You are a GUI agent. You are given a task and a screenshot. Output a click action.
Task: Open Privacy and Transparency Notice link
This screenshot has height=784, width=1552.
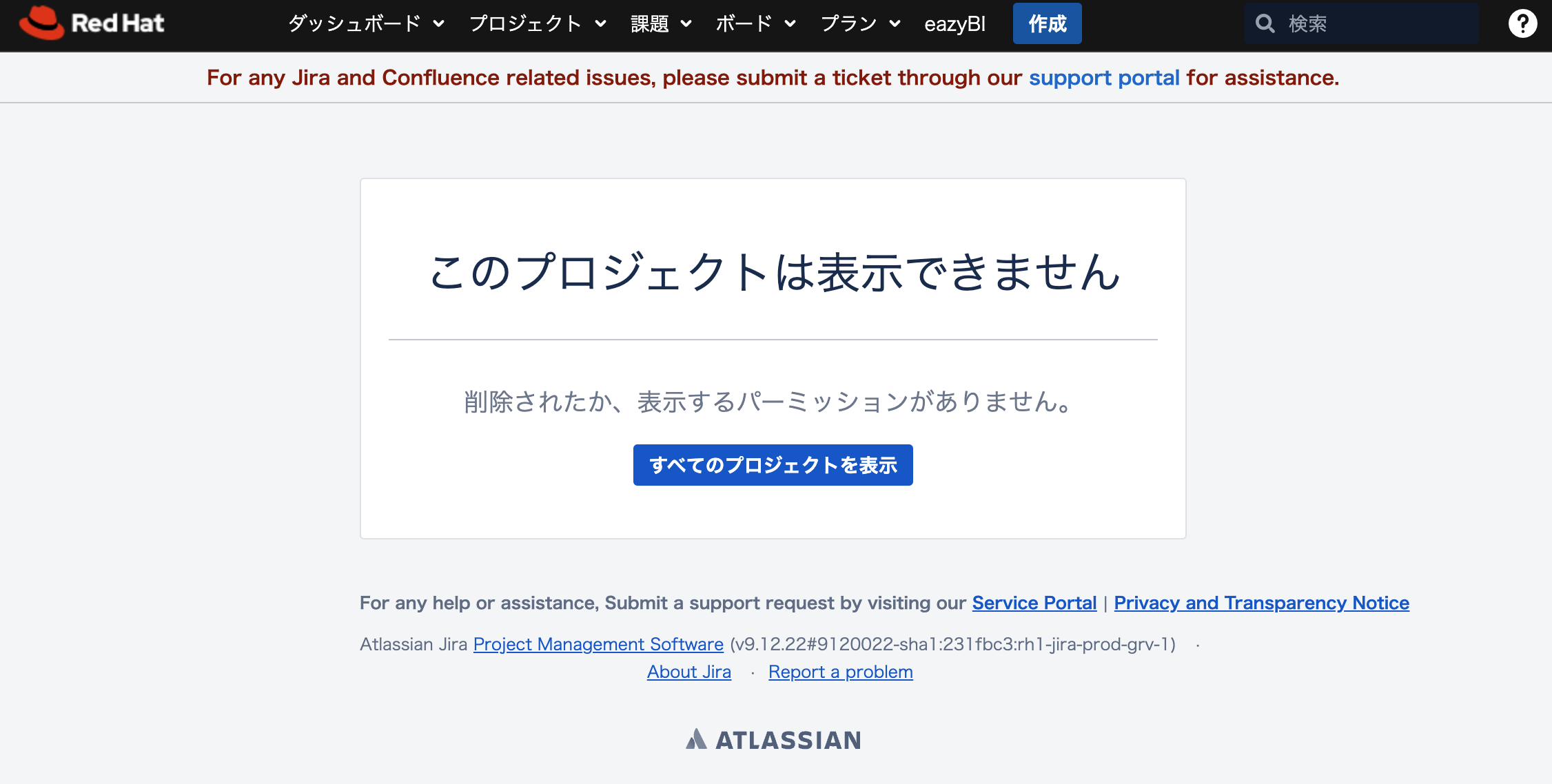pos(1261,603)
